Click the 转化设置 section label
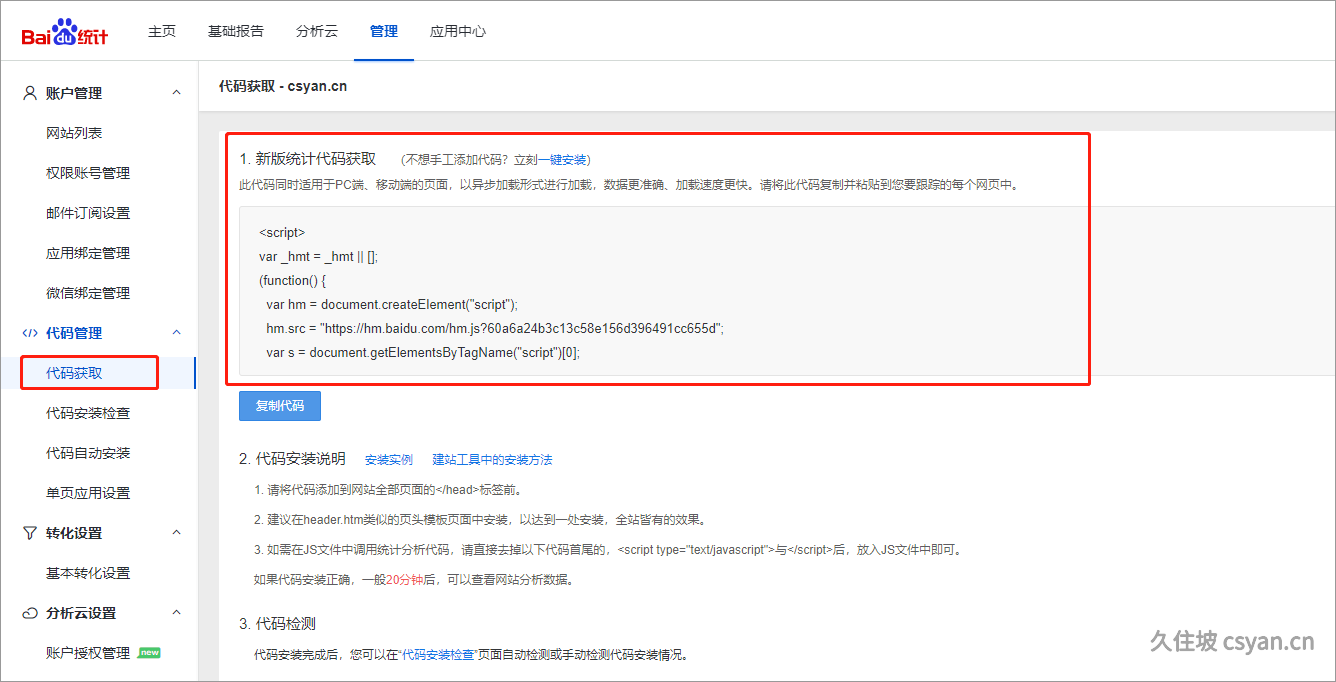 click(74, 533)
